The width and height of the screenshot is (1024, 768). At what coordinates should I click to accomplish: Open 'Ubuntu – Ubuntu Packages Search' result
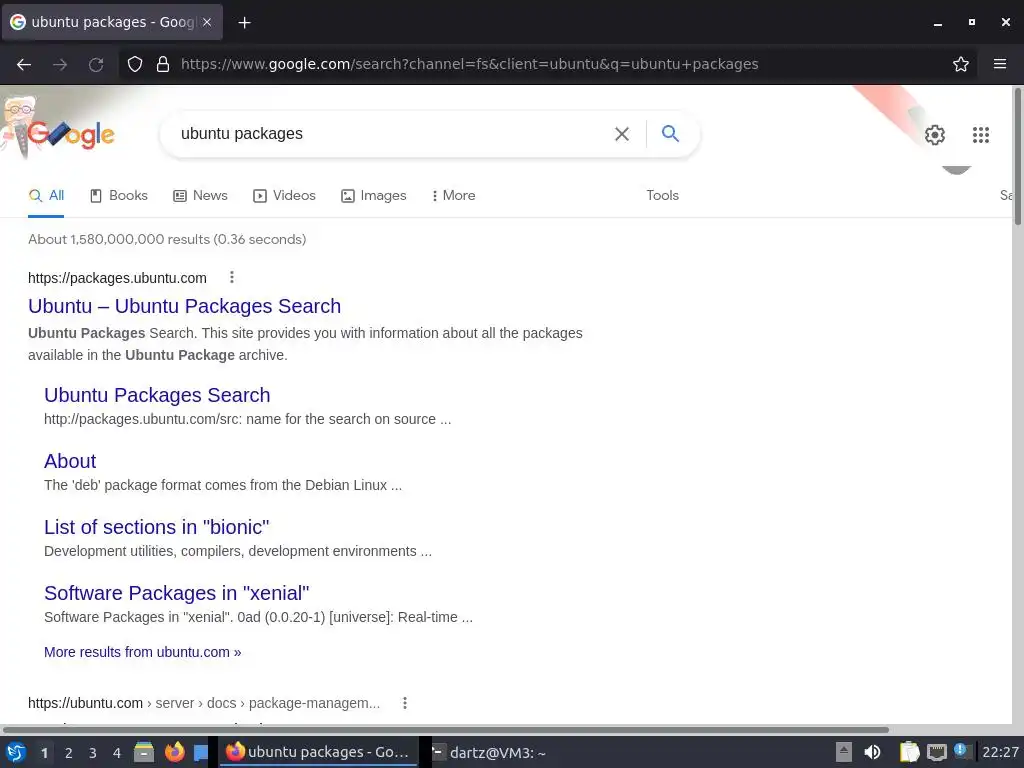(184, 306)
